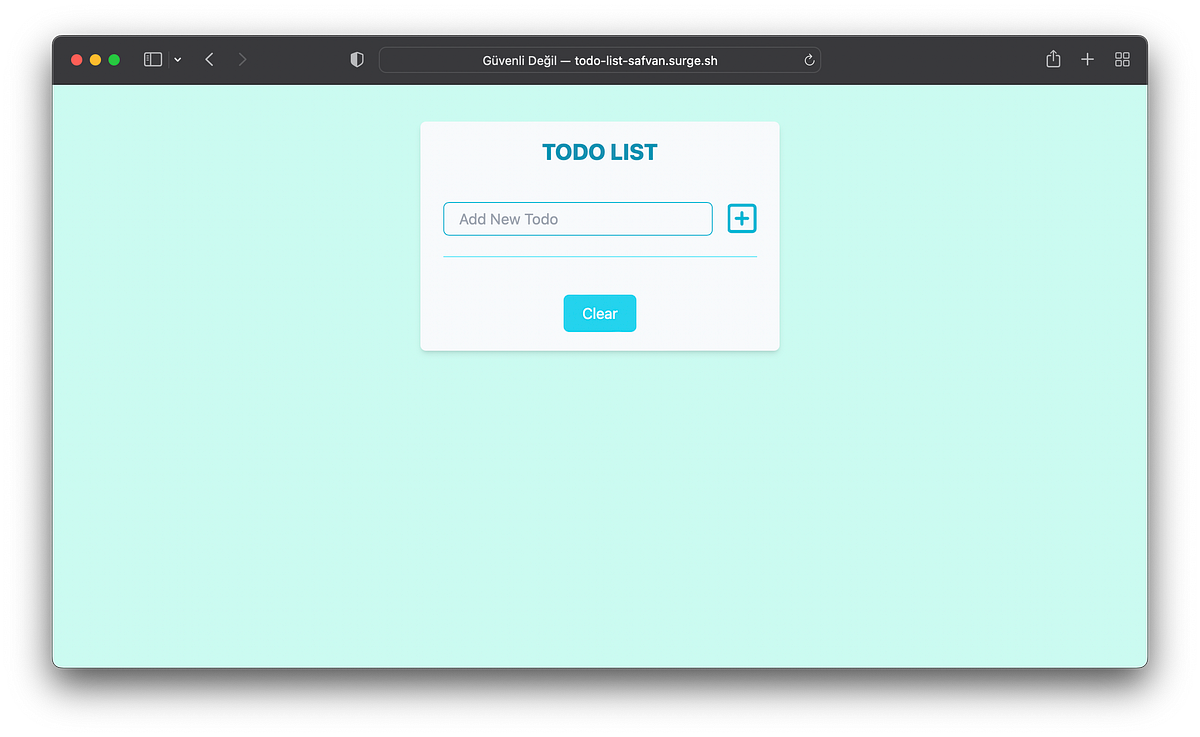Click the Add New Todo input field

tap(577, 218)
